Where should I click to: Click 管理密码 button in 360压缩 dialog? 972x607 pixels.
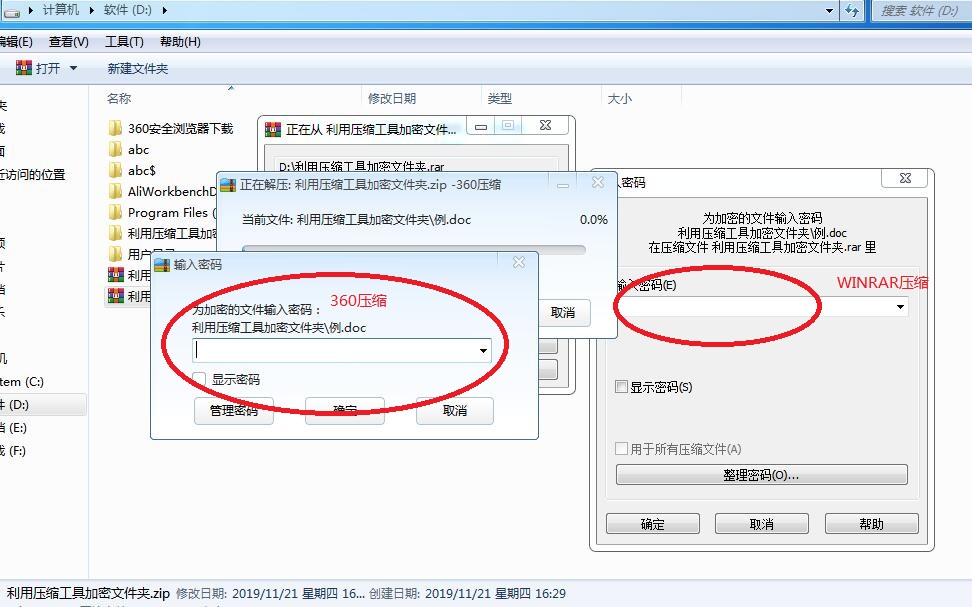(x=234, y=410)
